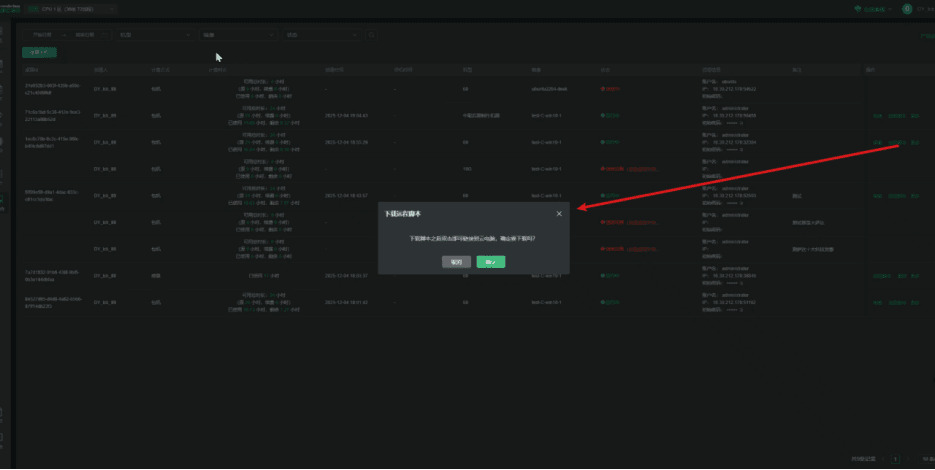The height and width of the screenshot is (470, 935).
Task: Click the search magnifier icon in filter bar
Action: 372,34
